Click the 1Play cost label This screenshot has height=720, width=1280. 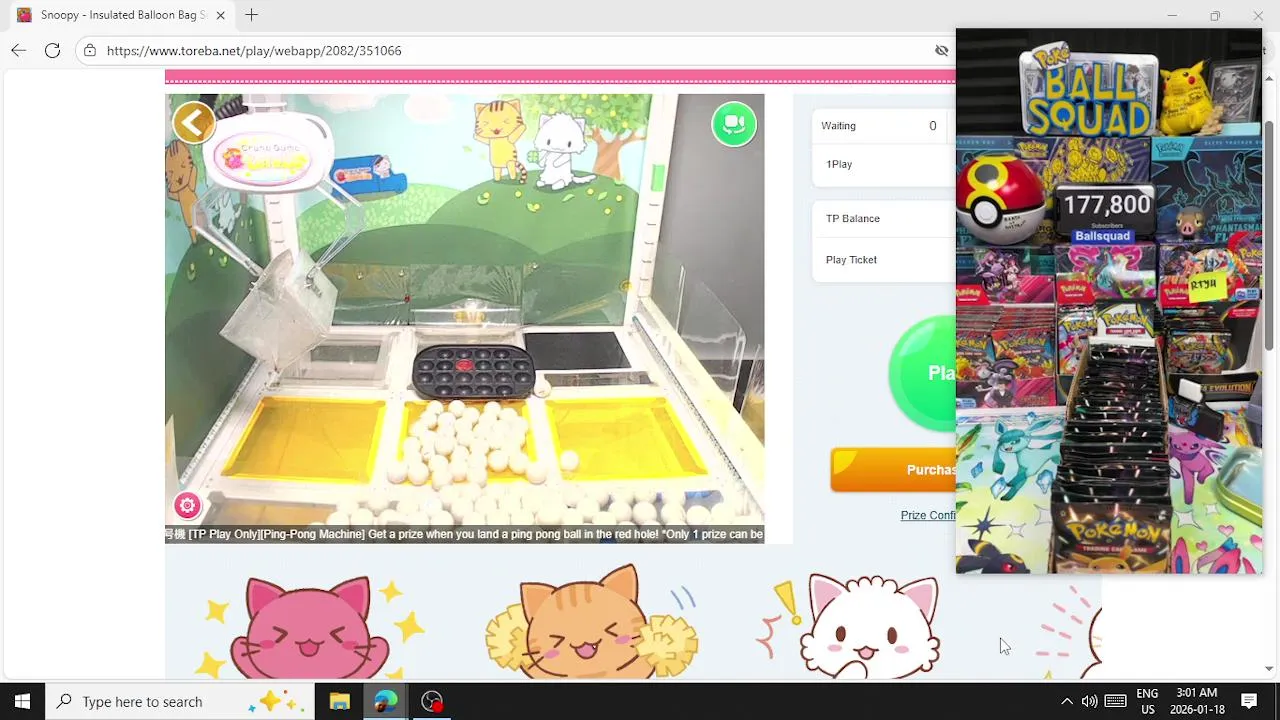pos(839,164)
